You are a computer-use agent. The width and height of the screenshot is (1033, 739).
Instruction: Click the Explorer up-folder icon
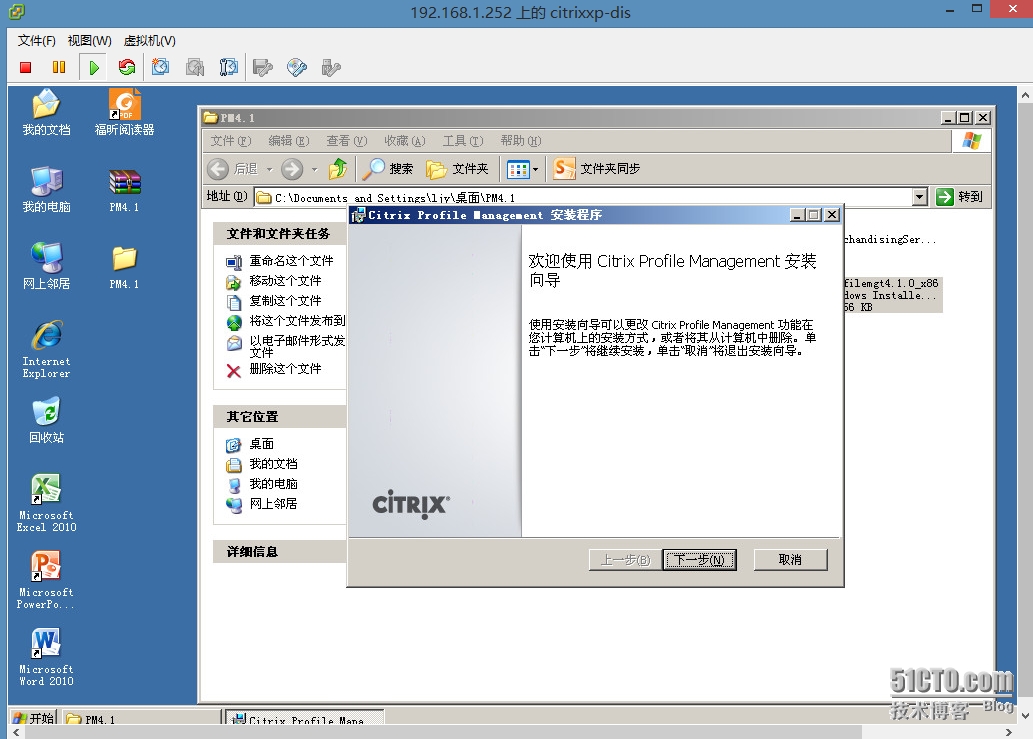tap(338, 169)
